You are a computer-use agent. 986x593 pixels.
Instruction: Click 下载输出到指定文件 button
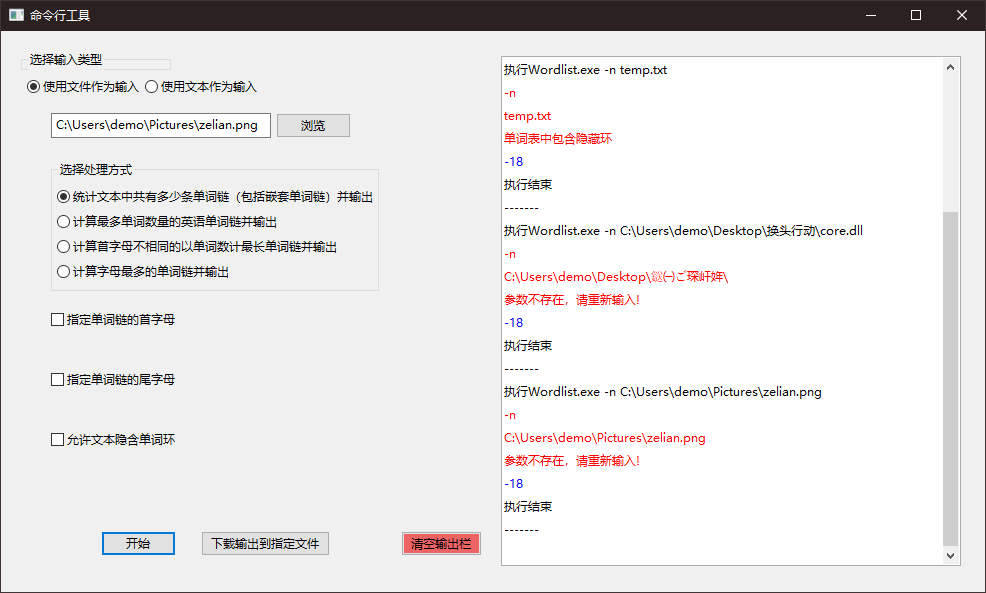pyautogui.click(x=265, y=543)
